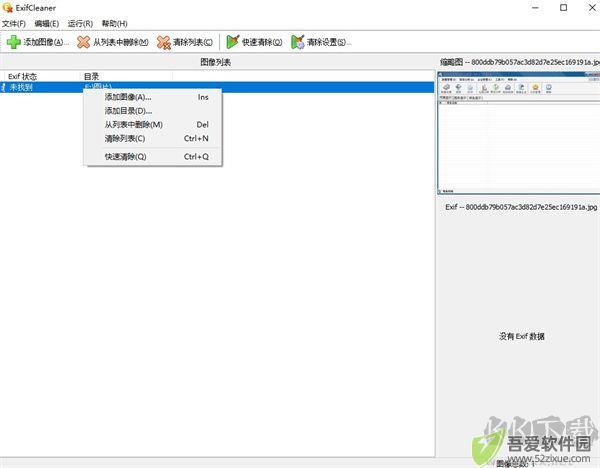
Task: Click the 从列表中删除(M) toolbar label
Action: click(121, 42)
